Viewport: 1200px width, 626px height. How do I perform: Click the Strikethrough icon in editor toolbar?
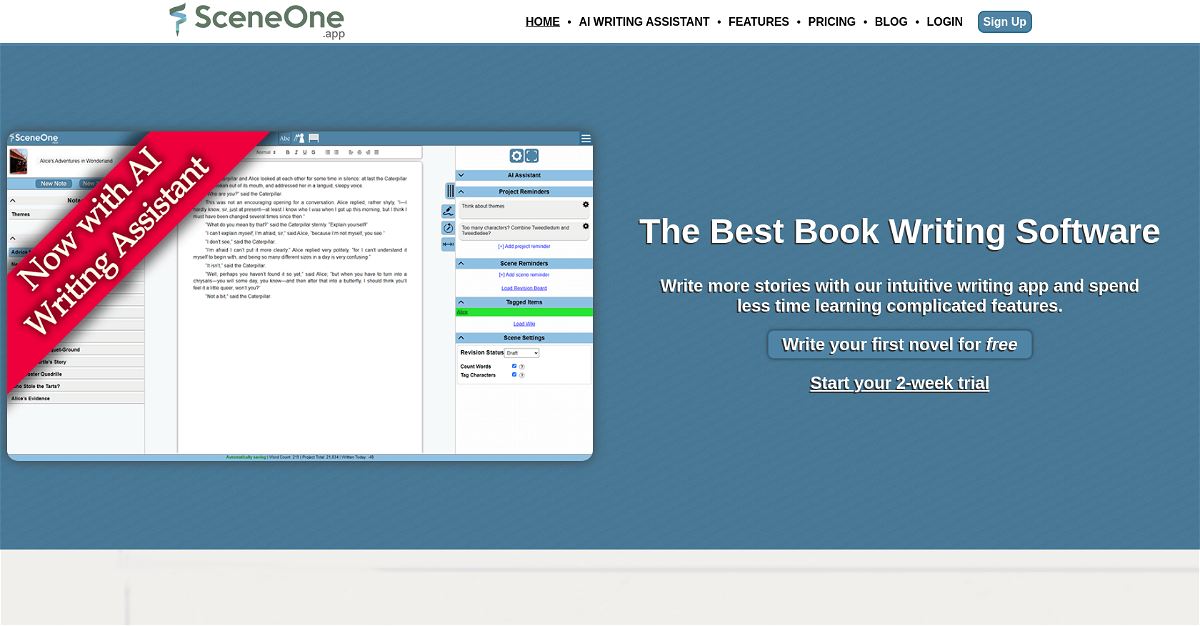click(x=314, y=152)
